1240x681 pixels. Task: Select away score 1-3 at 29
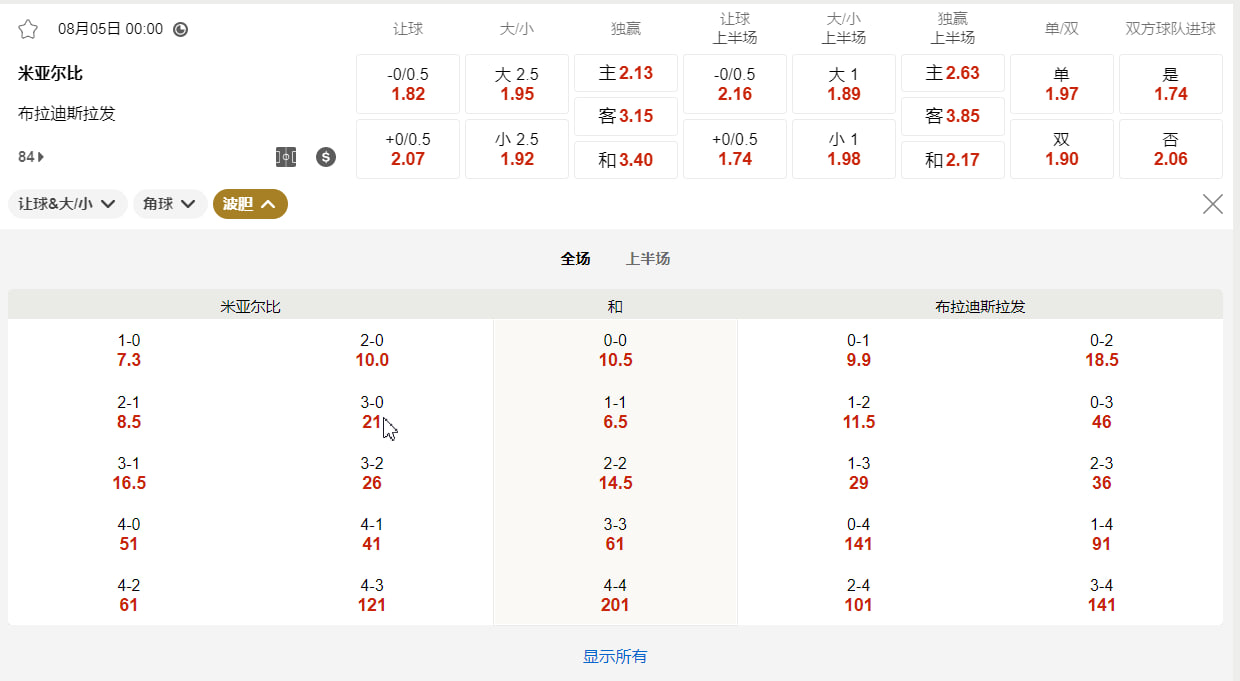coord(858,473)
